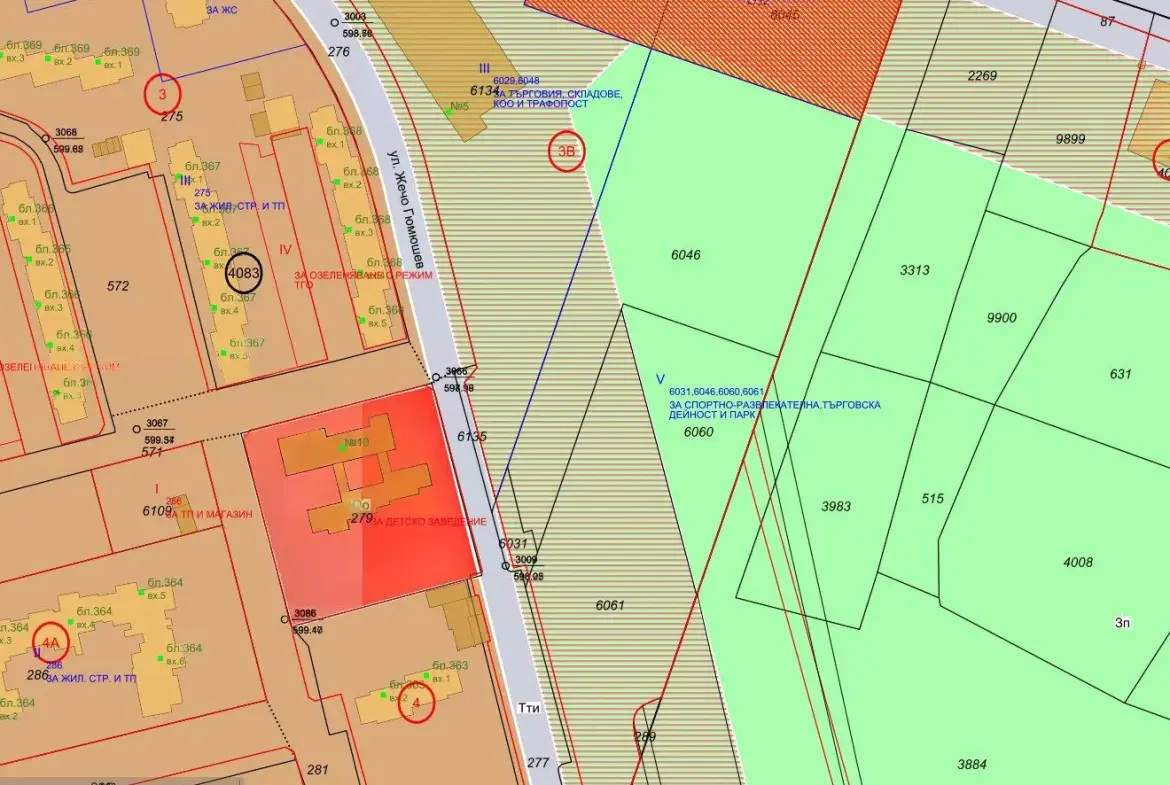The image size is (1170, 785).
Task: Select the ЗА ЖС label
Action: (222, 10)
